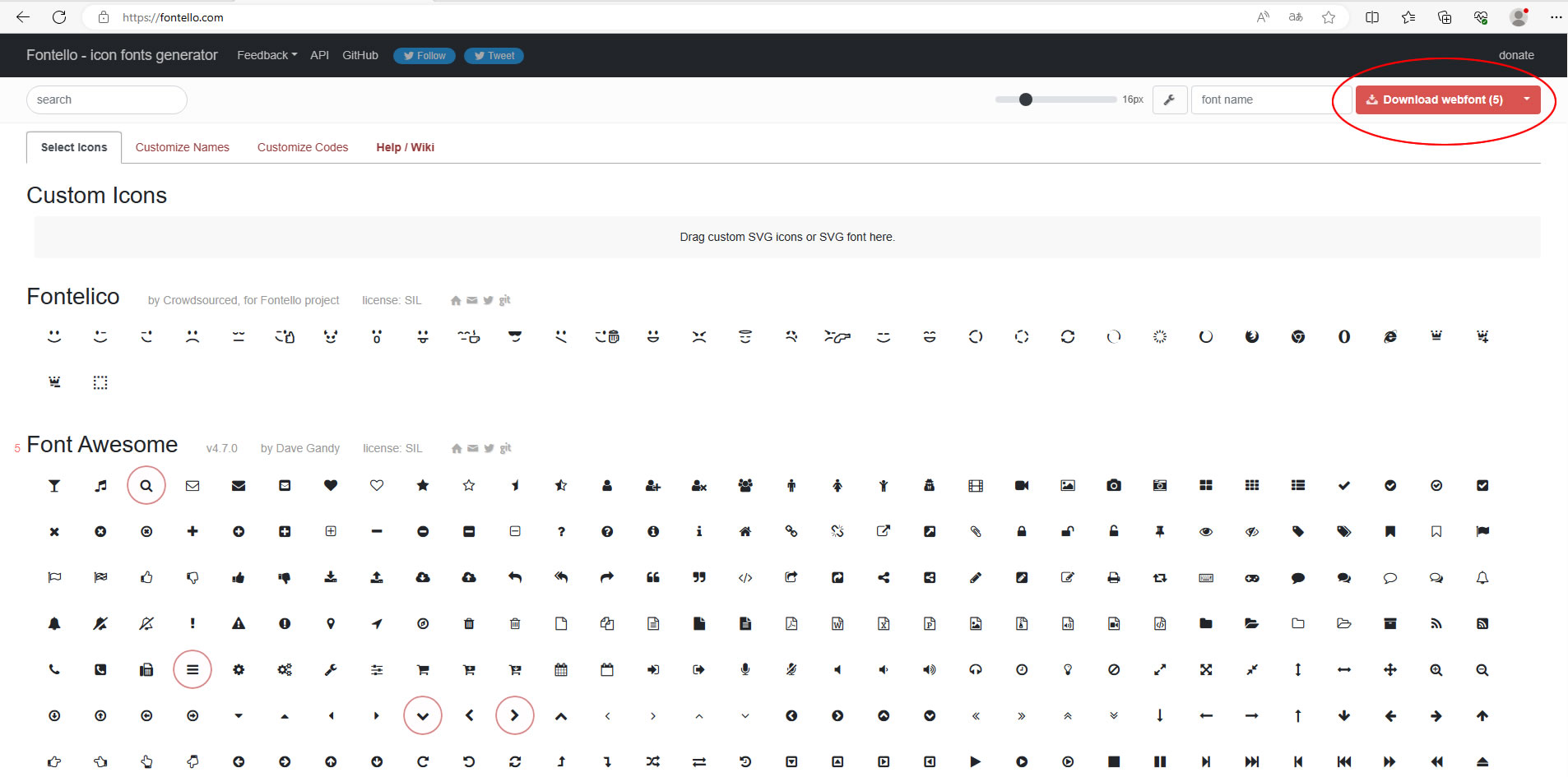Viewport: 1568px width, 777px height.
Task: Open the browser's three-dot settings menu
Action: pos(1556,17)
